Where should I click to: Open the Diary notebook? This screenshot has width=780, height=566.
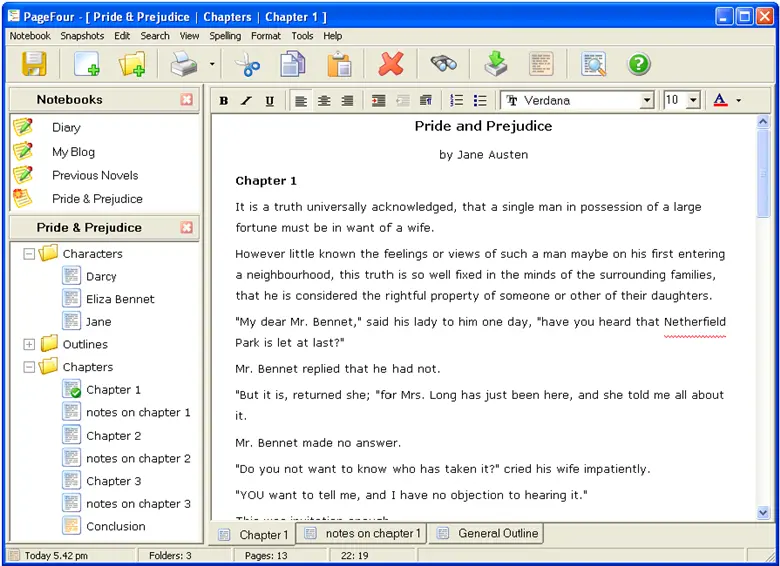pyautogui.click(x=66, y=127)
